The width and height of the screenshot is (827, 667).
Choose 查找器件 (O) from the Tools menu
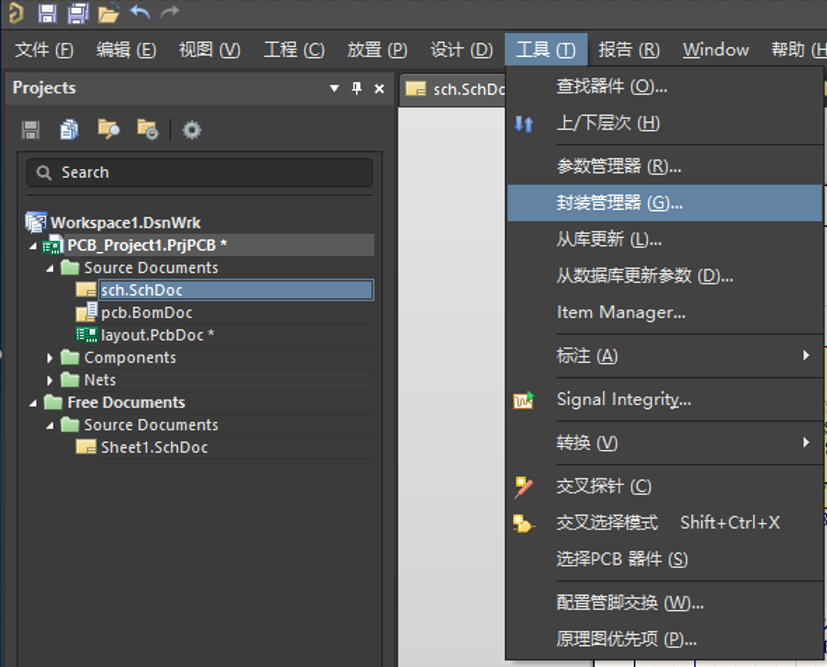[x=665, y=86]
